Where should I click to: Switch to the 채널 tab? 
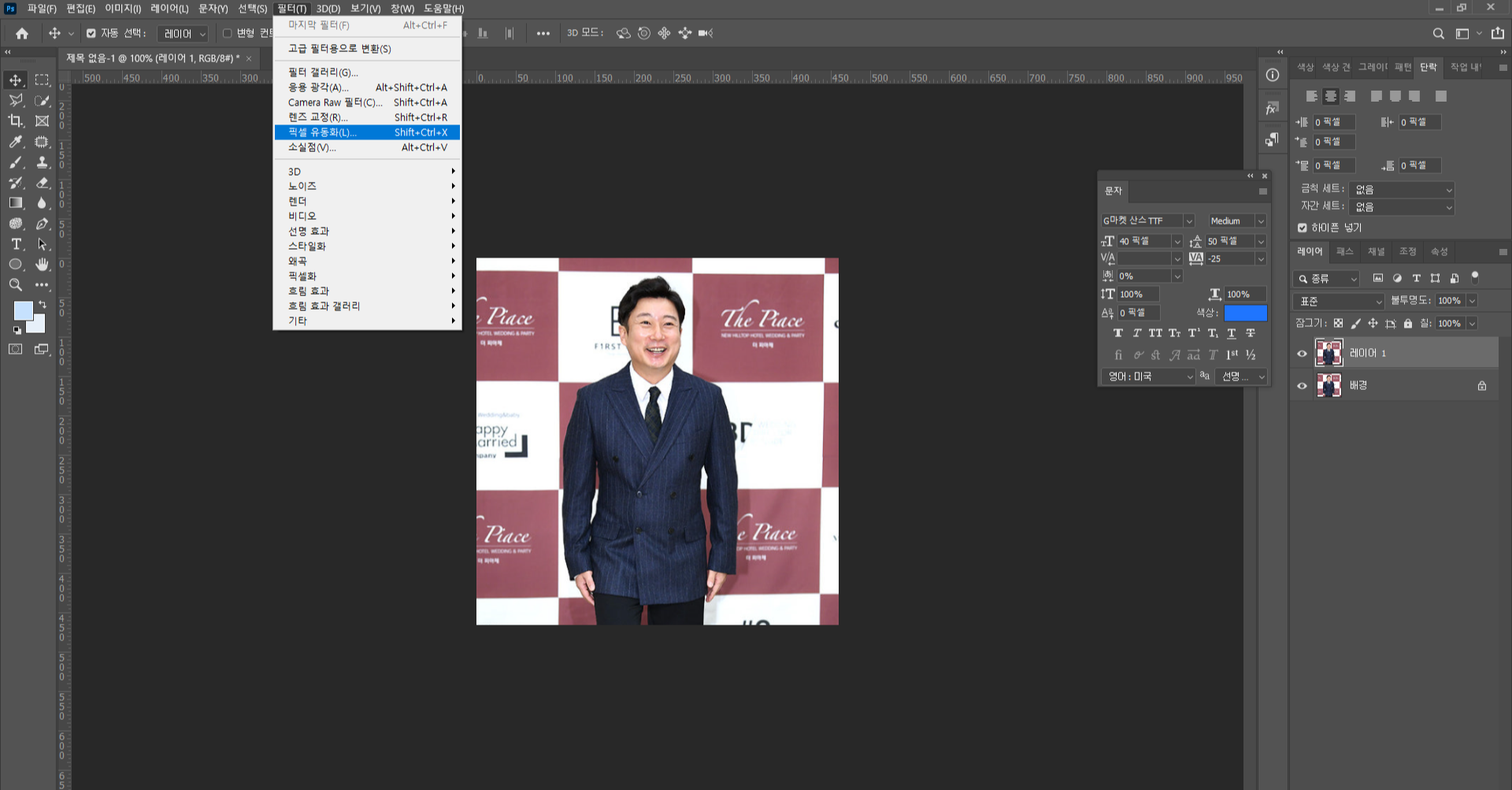(1376, 251)
